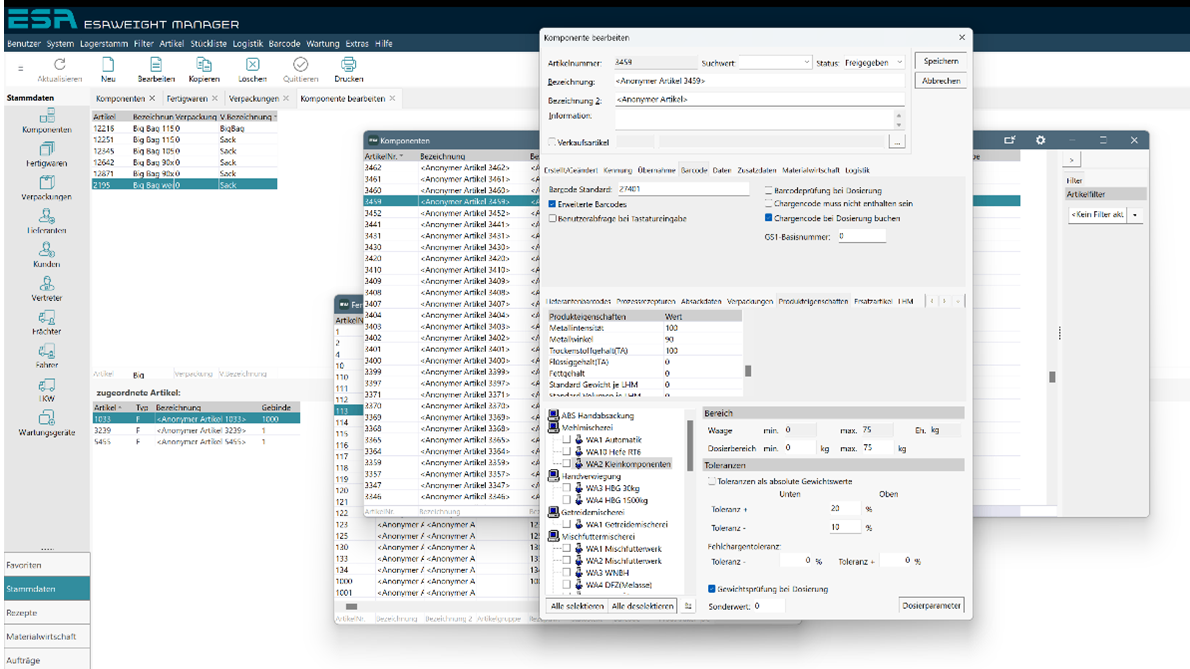
Task: Switch to the Materialwirtschaft tab in dialog
Action: pyautogui.click(x=811, y=171)
